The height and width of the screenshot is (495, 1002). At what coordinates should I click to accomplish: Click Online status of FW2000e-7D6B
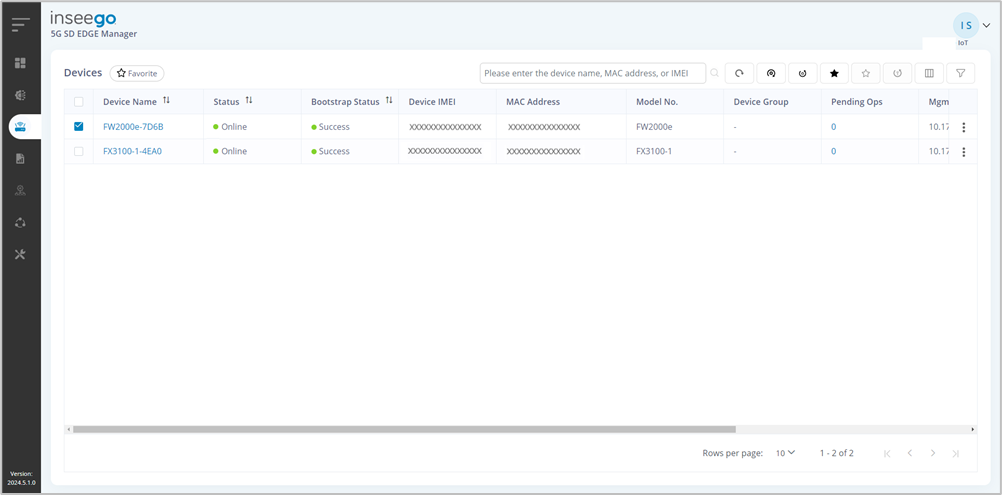pyautogui.click(x=230, y=126)
